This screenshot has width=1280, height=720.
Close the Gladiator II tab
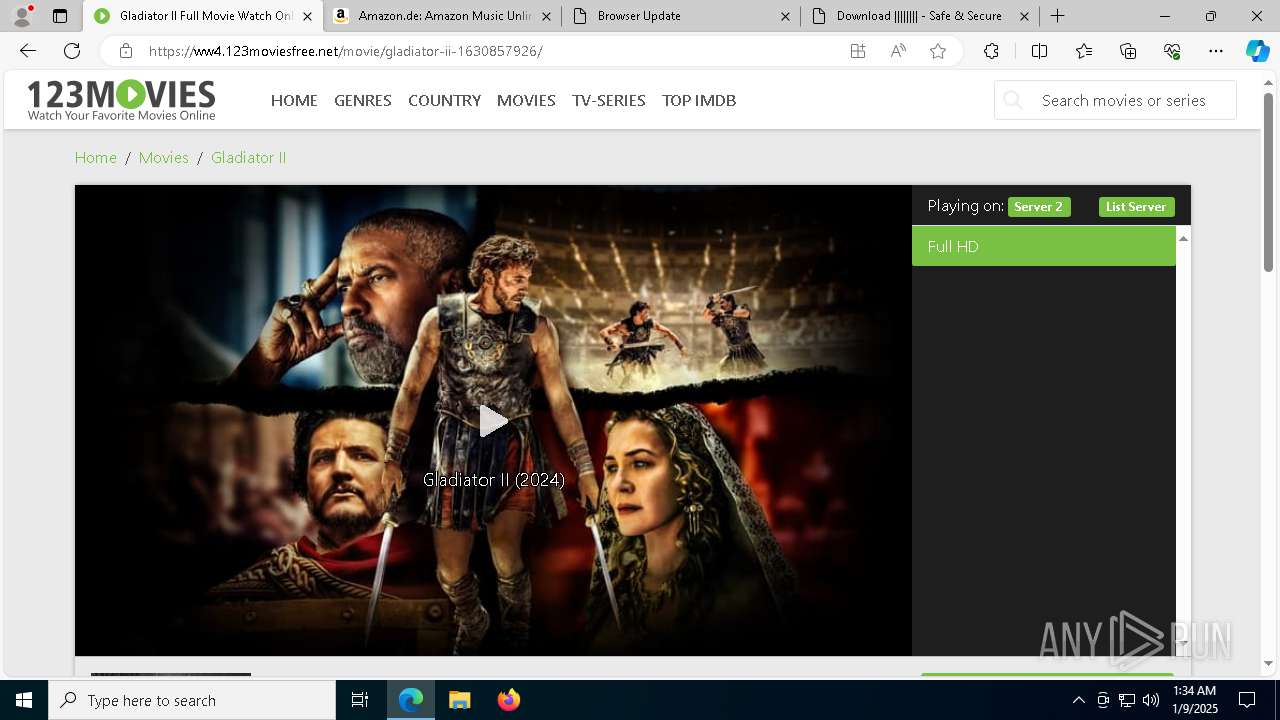pyautogui.click(x=307, y=16)
